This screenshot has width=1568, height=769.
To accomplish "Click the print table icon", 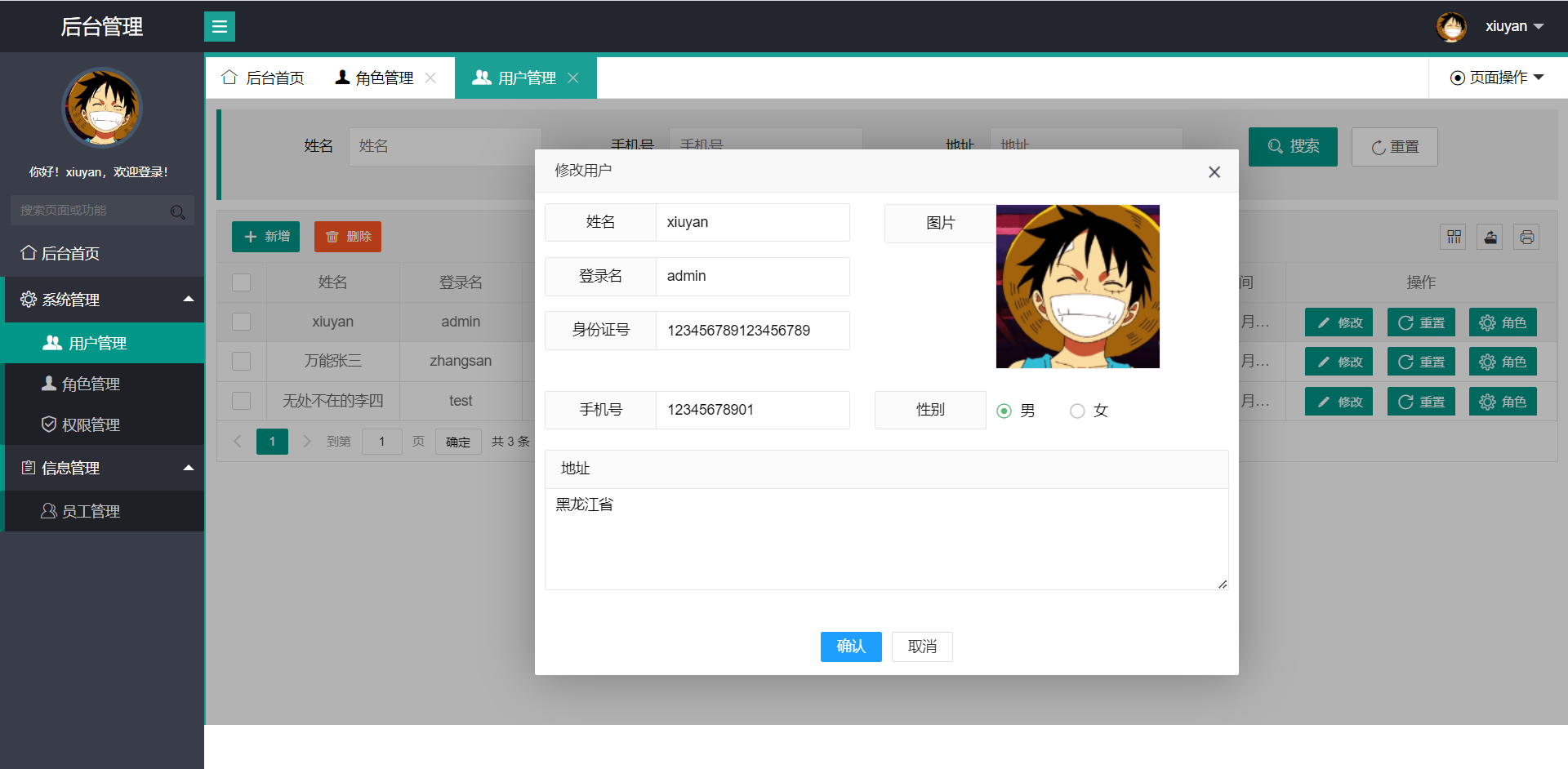I will (x=1526, y=237).
